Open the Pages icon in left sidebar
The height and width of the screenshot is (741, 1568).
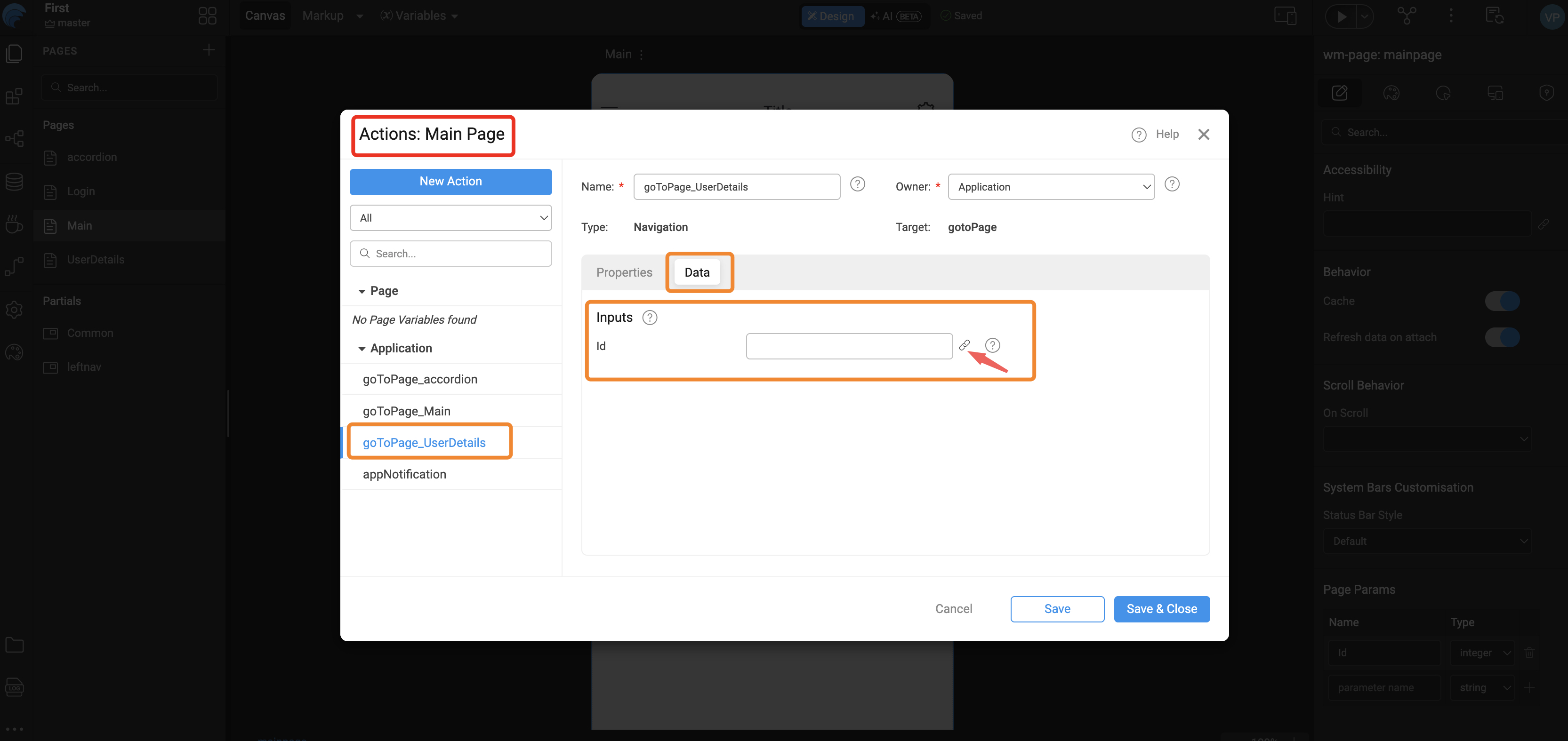[14, 54]
